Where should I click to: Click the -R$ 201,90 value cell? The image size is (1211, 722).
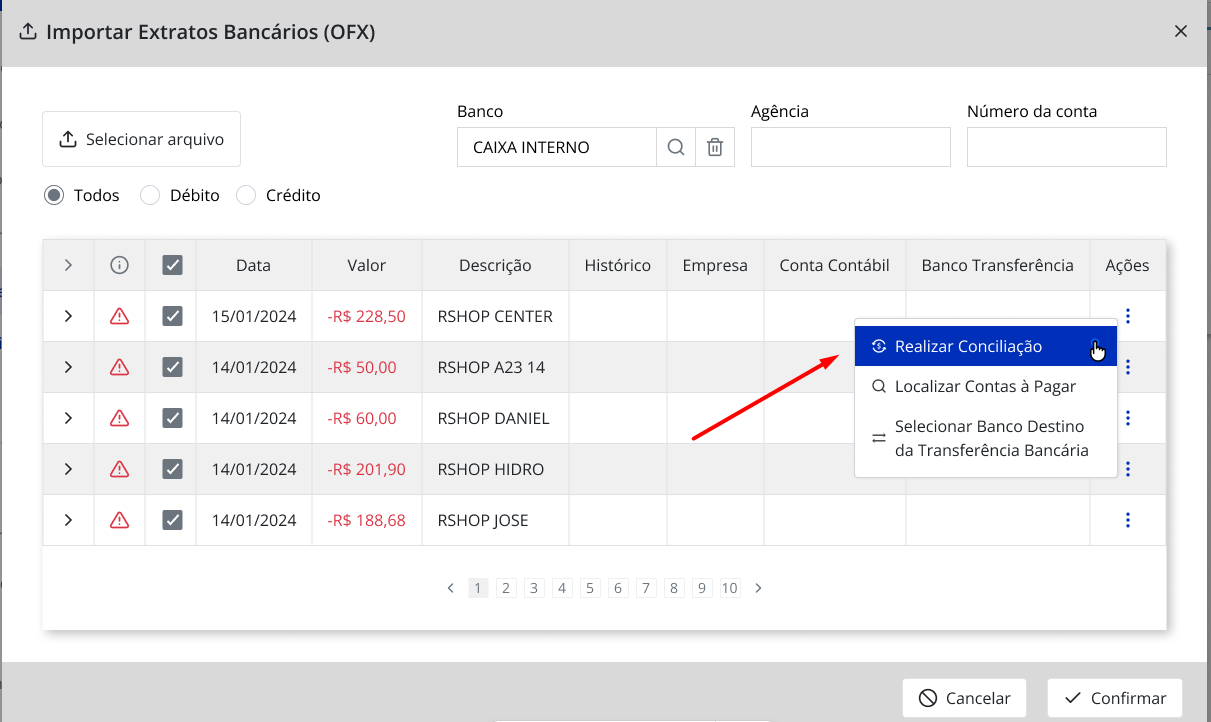[367, 469]
